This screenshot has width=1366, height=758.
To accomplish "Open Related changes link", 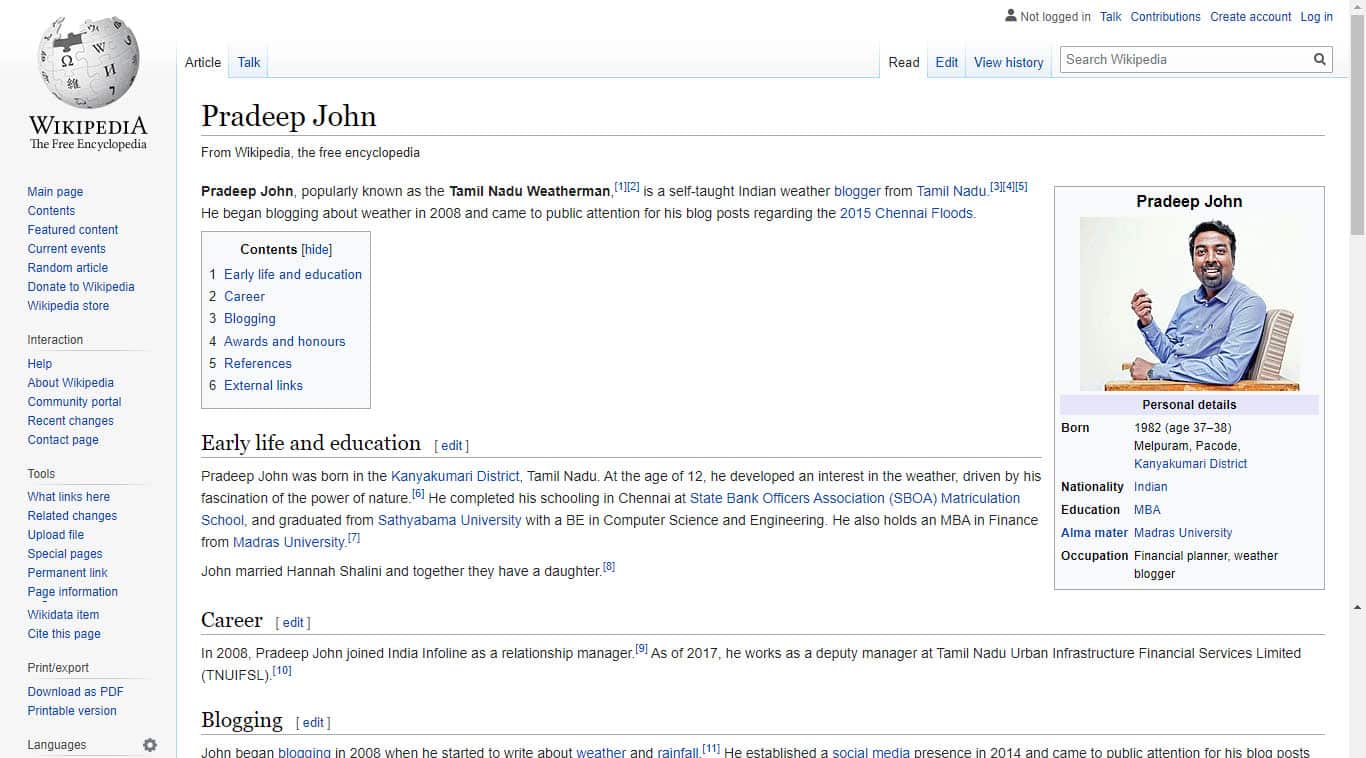I will click(72, 516).
